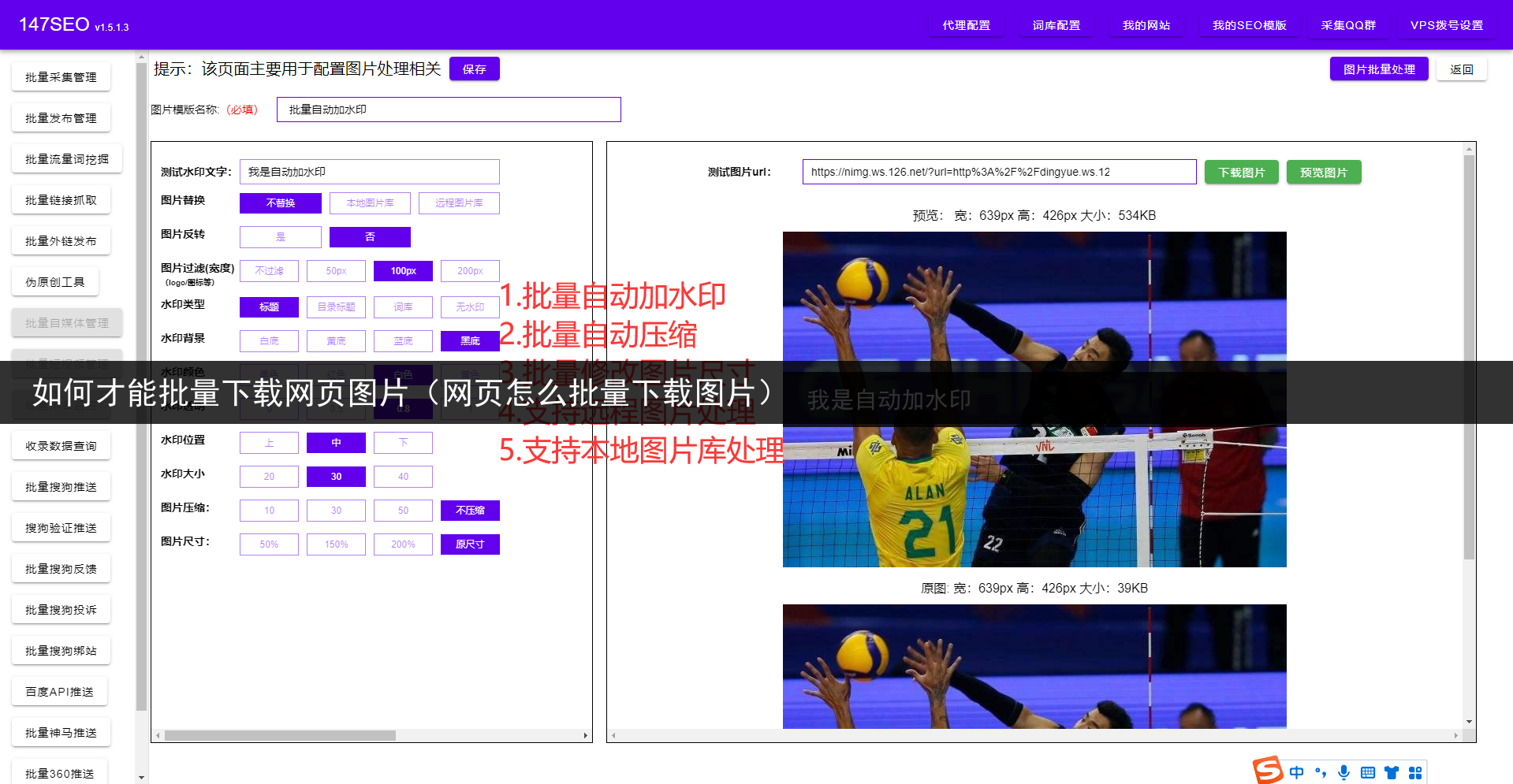The image size is (1513, 784).
Task: Open 词库配置 in top navigation
Action: [x=1056, y=25]
